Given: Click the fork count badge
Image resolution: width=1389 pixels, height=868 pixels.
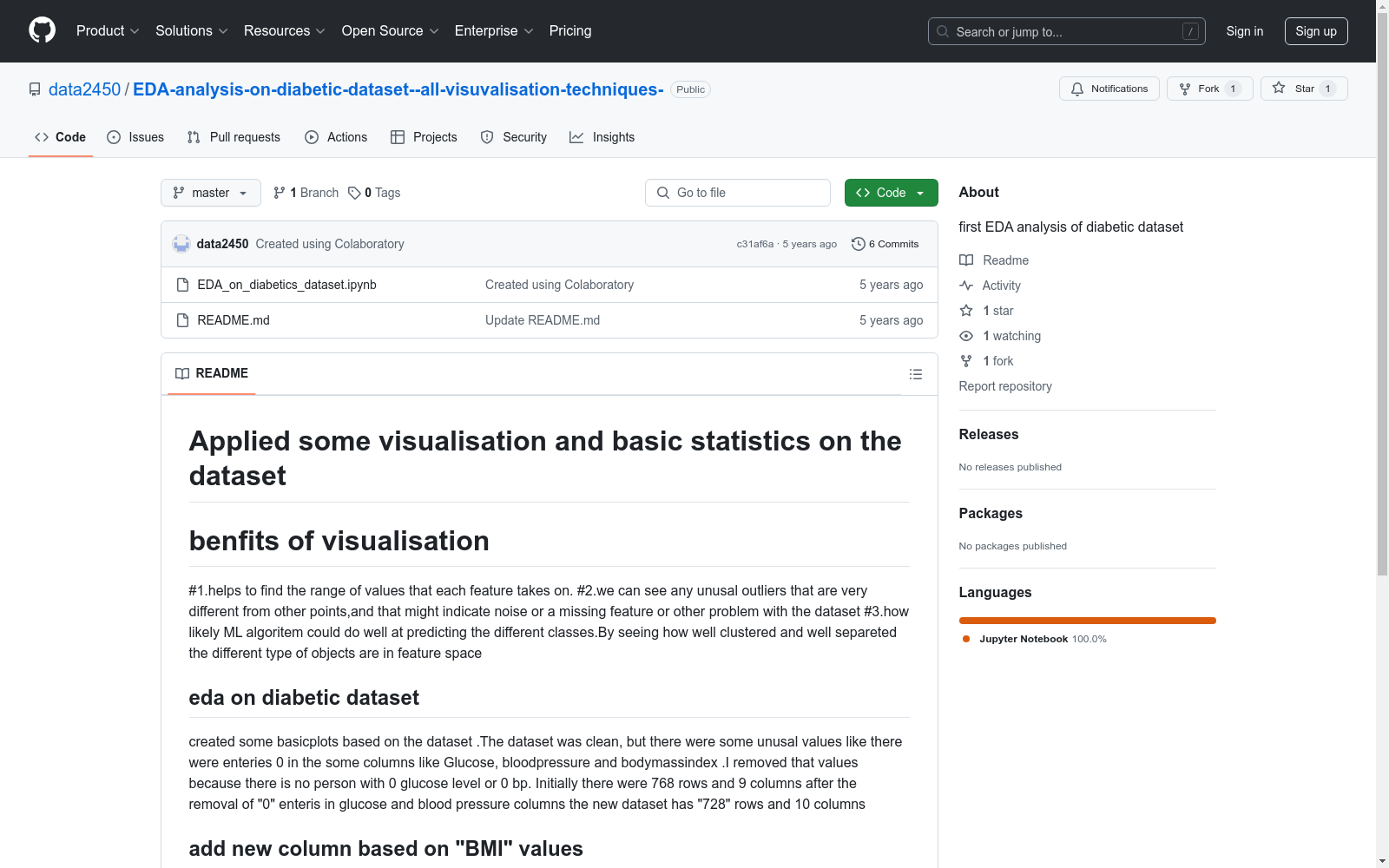Looking at the screenshot, I should click(x=1233, y=89).
